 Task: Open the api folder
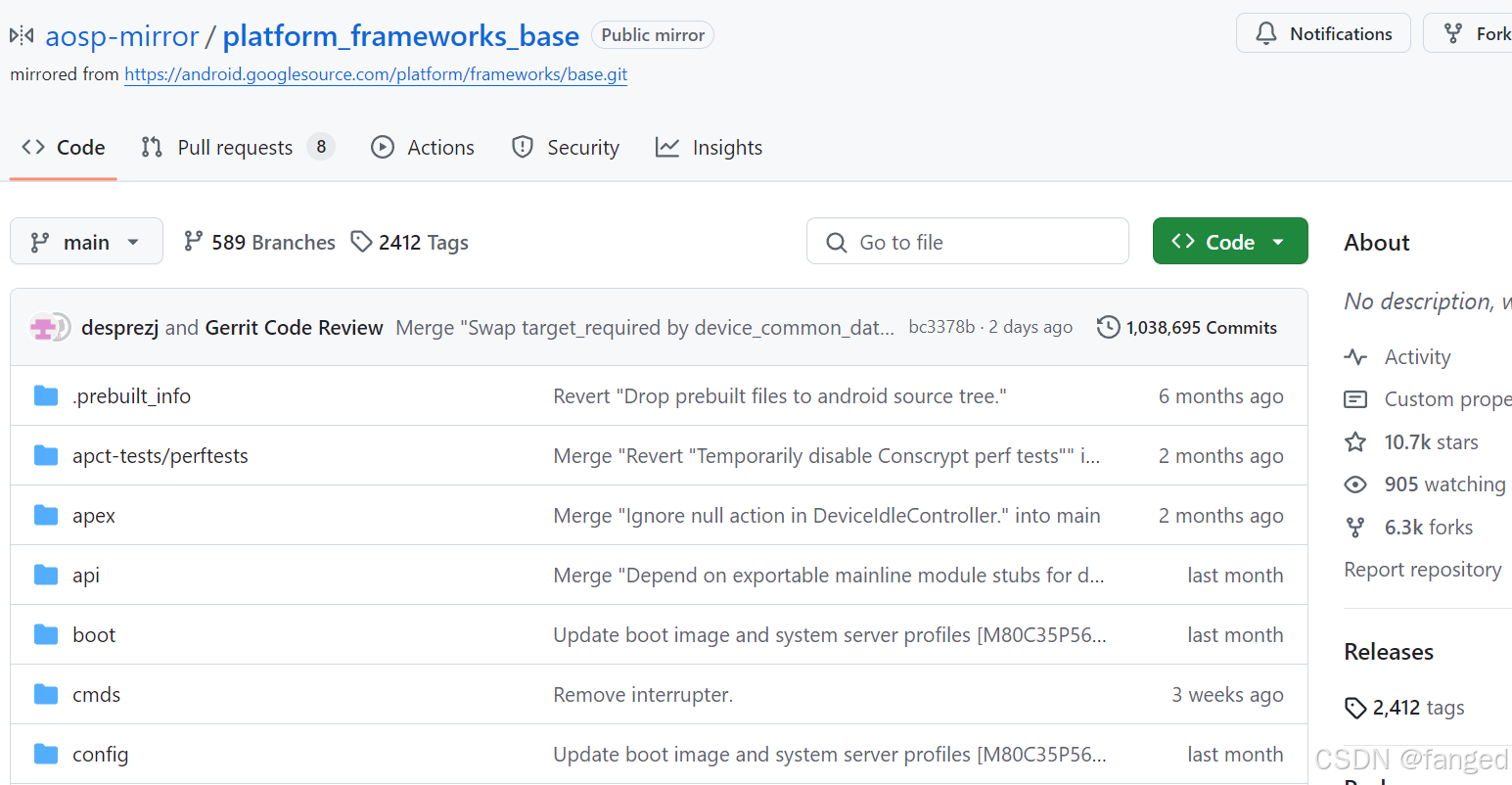coord(86,577)
